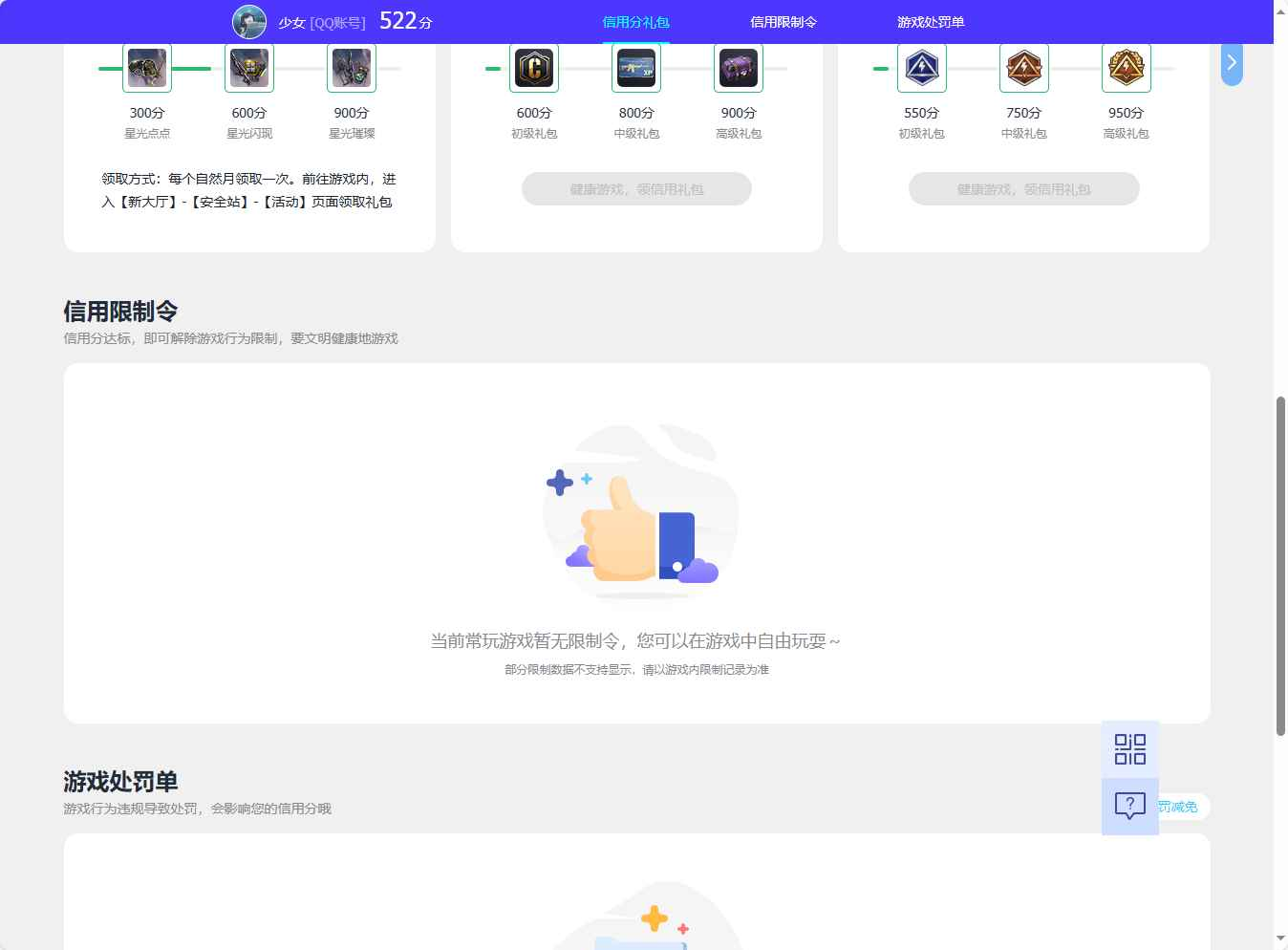
Task: Click the 750分 中级礼包 bronze emblem
Action: click(1024, 68)
